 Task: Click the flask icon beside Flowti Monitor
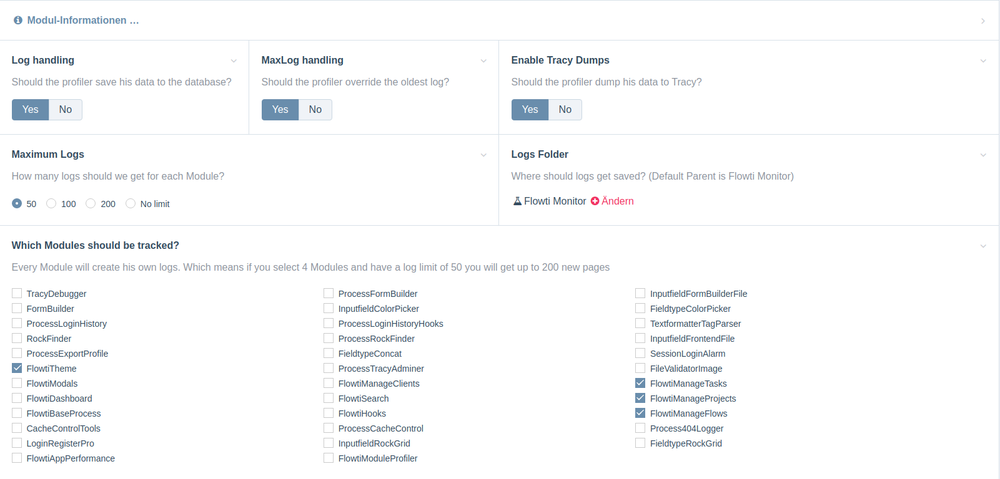pyautogui.click(x=516, y=201)
